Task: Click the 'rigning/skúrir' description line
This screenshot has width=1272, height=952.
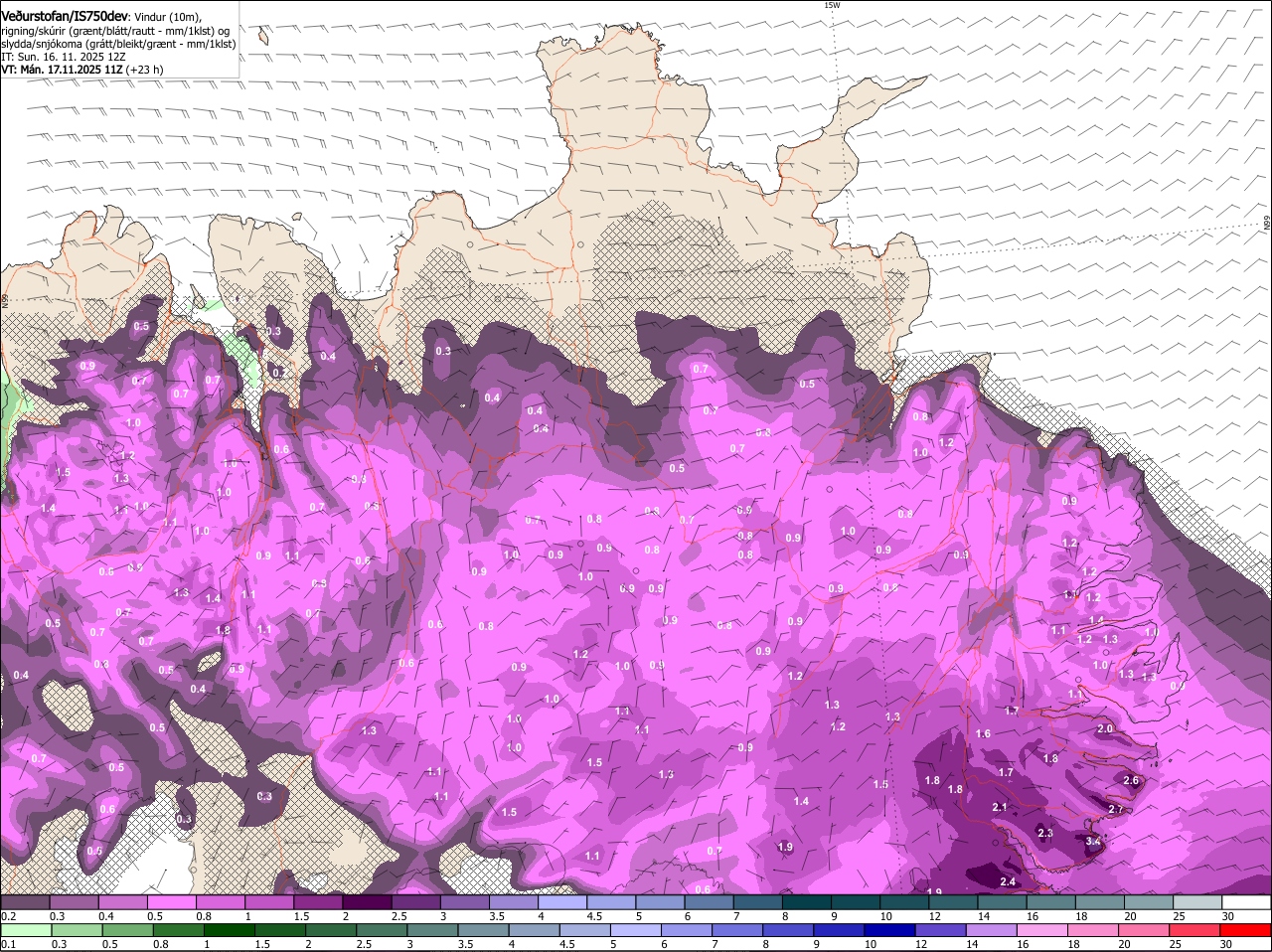Action: coord(115,31)
